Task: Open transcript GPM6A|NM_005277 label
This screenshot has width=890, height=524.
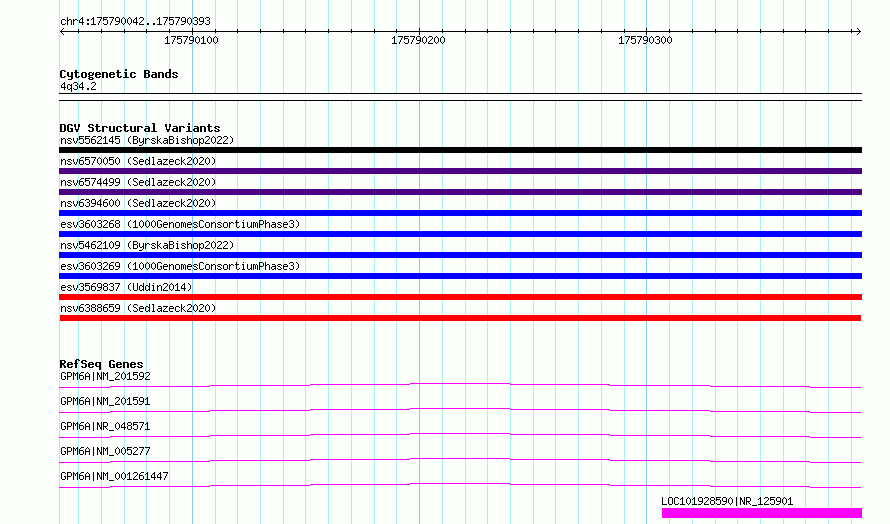Action: pyautogui.click(x=105, y=451)
